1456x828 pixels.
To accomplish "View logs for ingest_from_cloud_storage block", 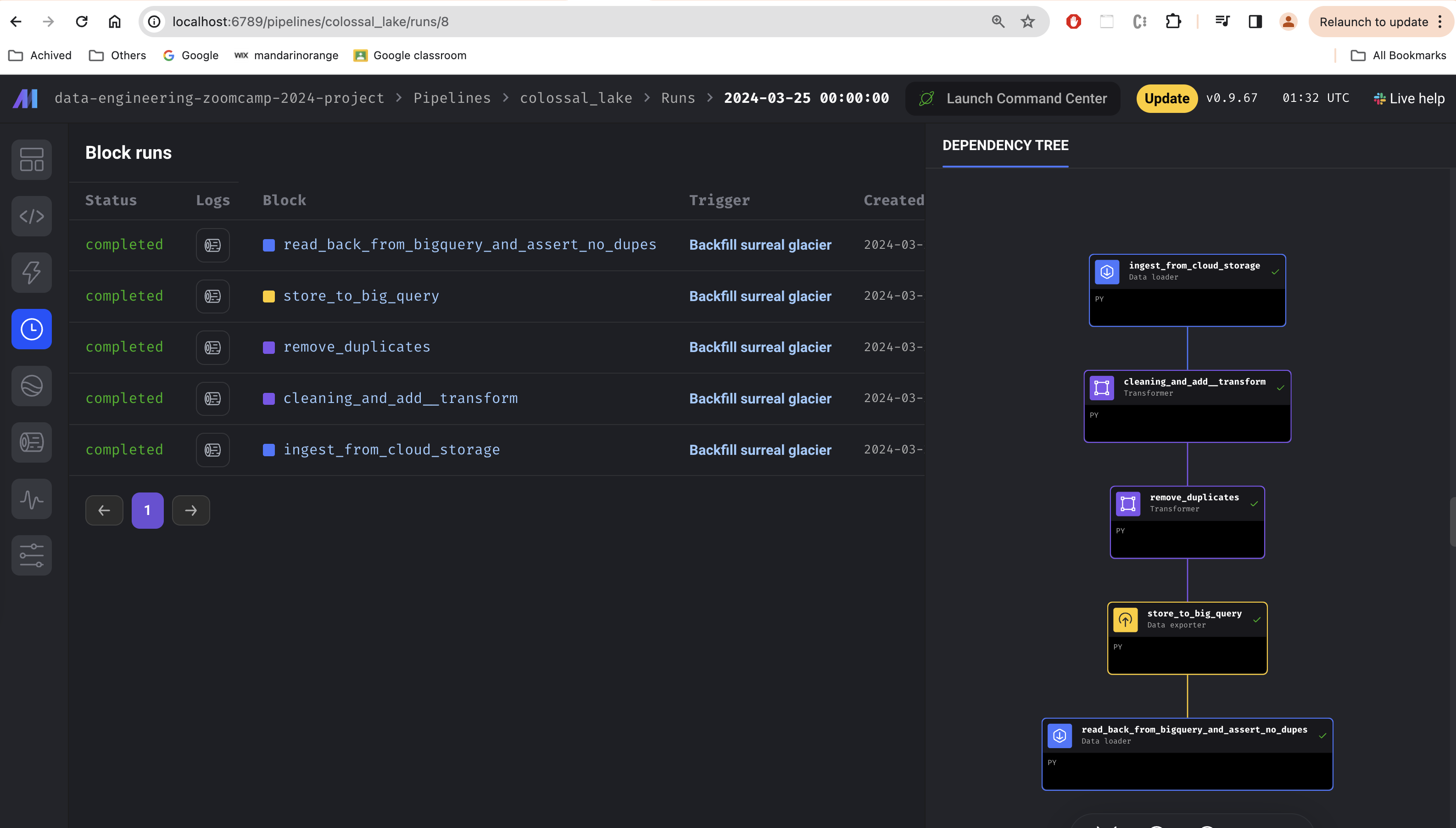I will 212,450.
